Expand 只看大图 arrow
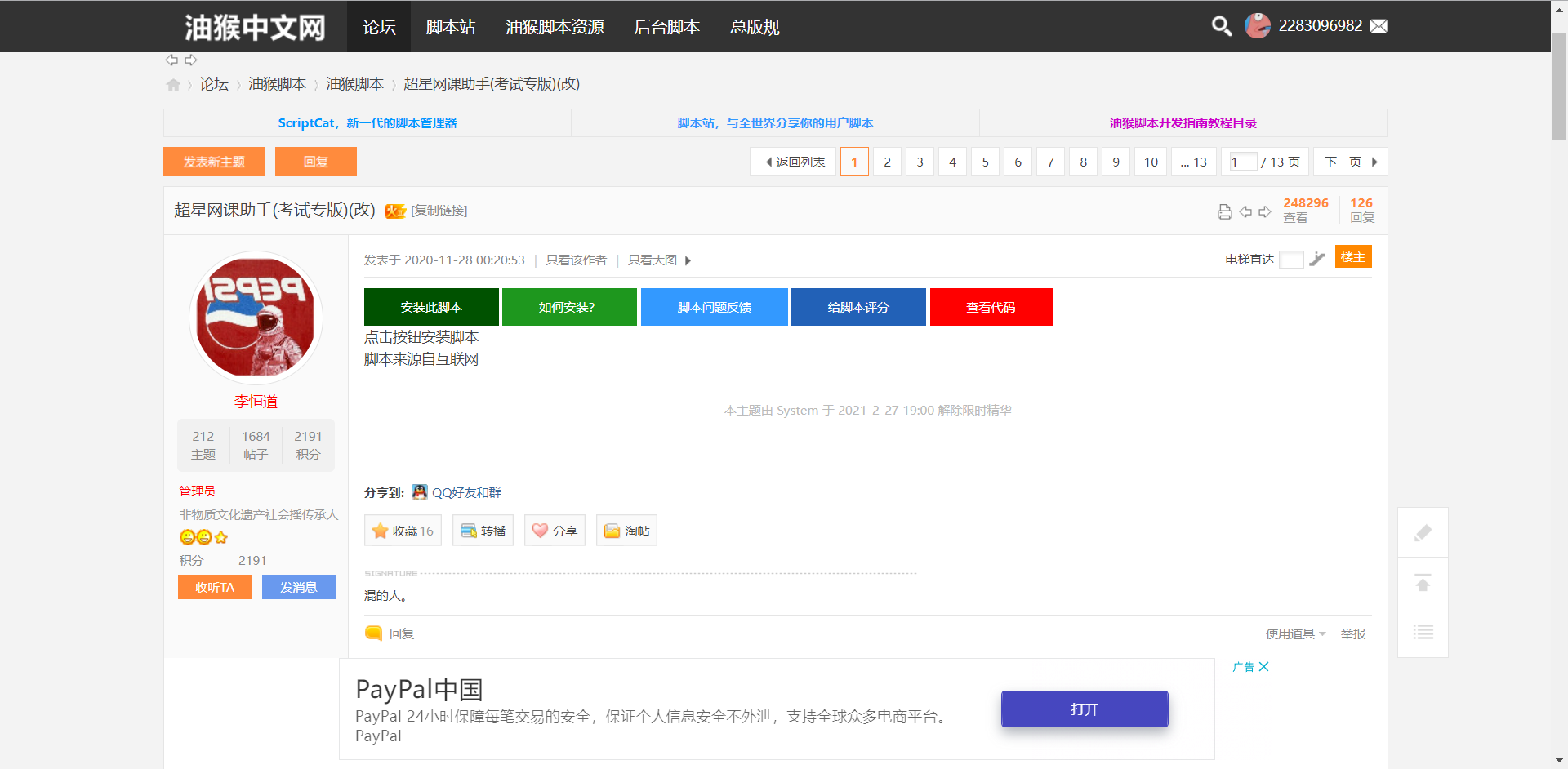This screenshot has width=1568, height=769. (x=688, y=260)
